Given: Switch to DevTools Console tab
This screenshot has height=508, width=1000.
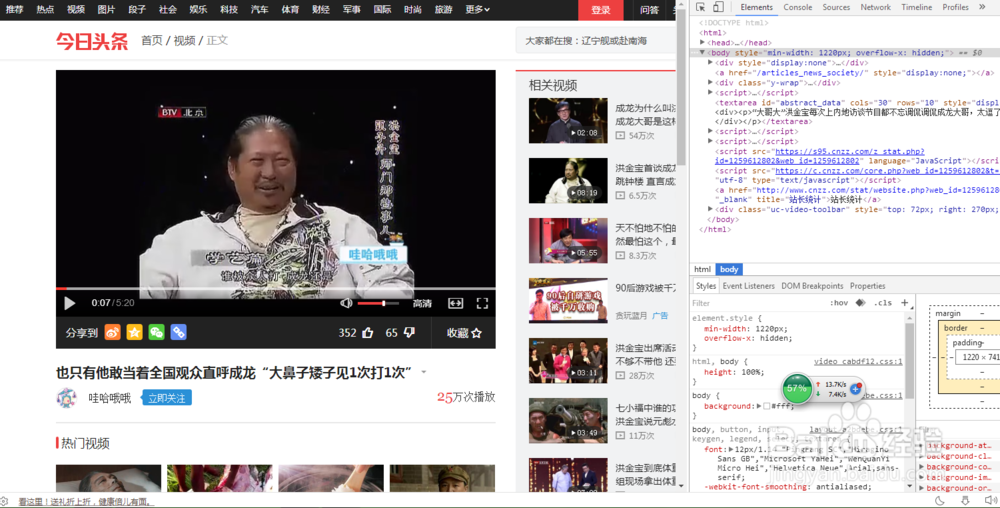Looking at the screenshot, I should pyautogui.click(x=797, y=7).
